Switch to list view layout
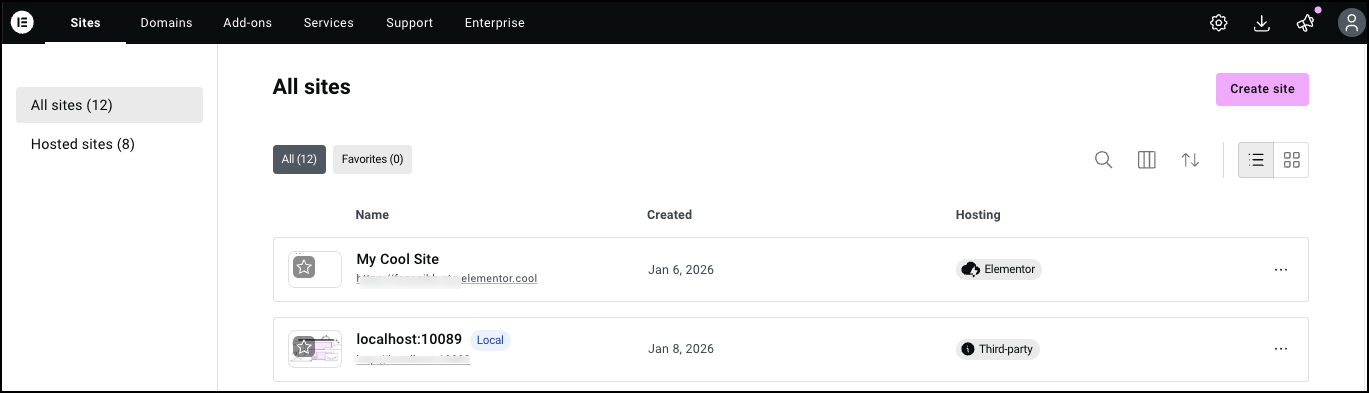 click(x=1256, y=160)
